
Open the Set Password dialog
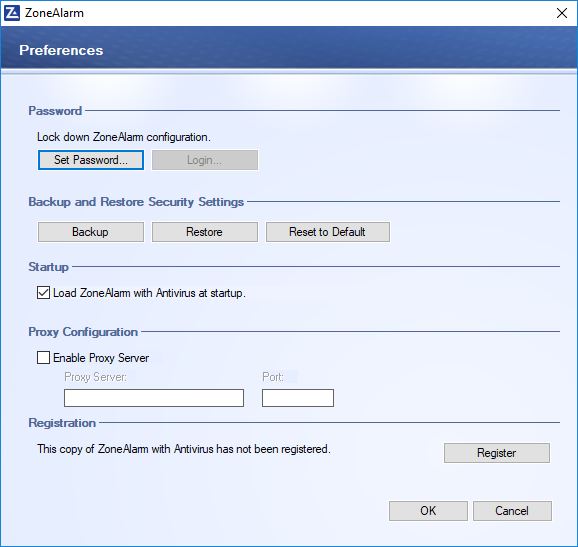point(91,160)
